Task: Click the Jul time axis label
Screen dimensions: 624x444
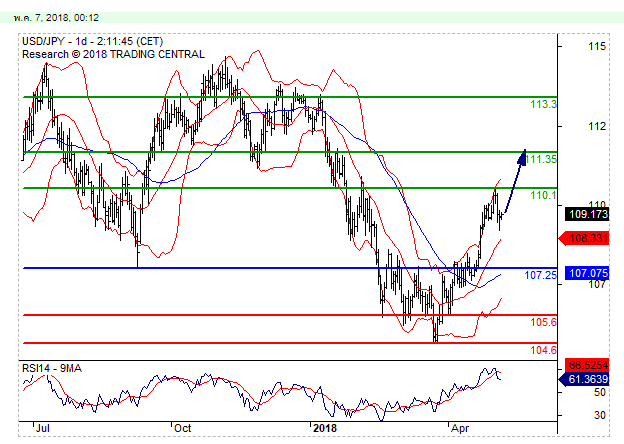Action: (x=43, y=428)
